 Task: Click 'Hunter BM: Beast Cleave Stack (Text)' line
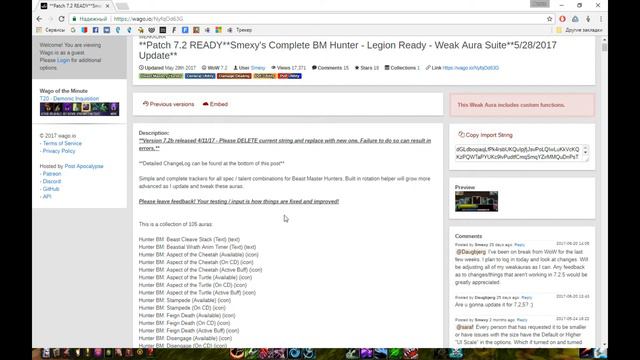tap(189, 239)
